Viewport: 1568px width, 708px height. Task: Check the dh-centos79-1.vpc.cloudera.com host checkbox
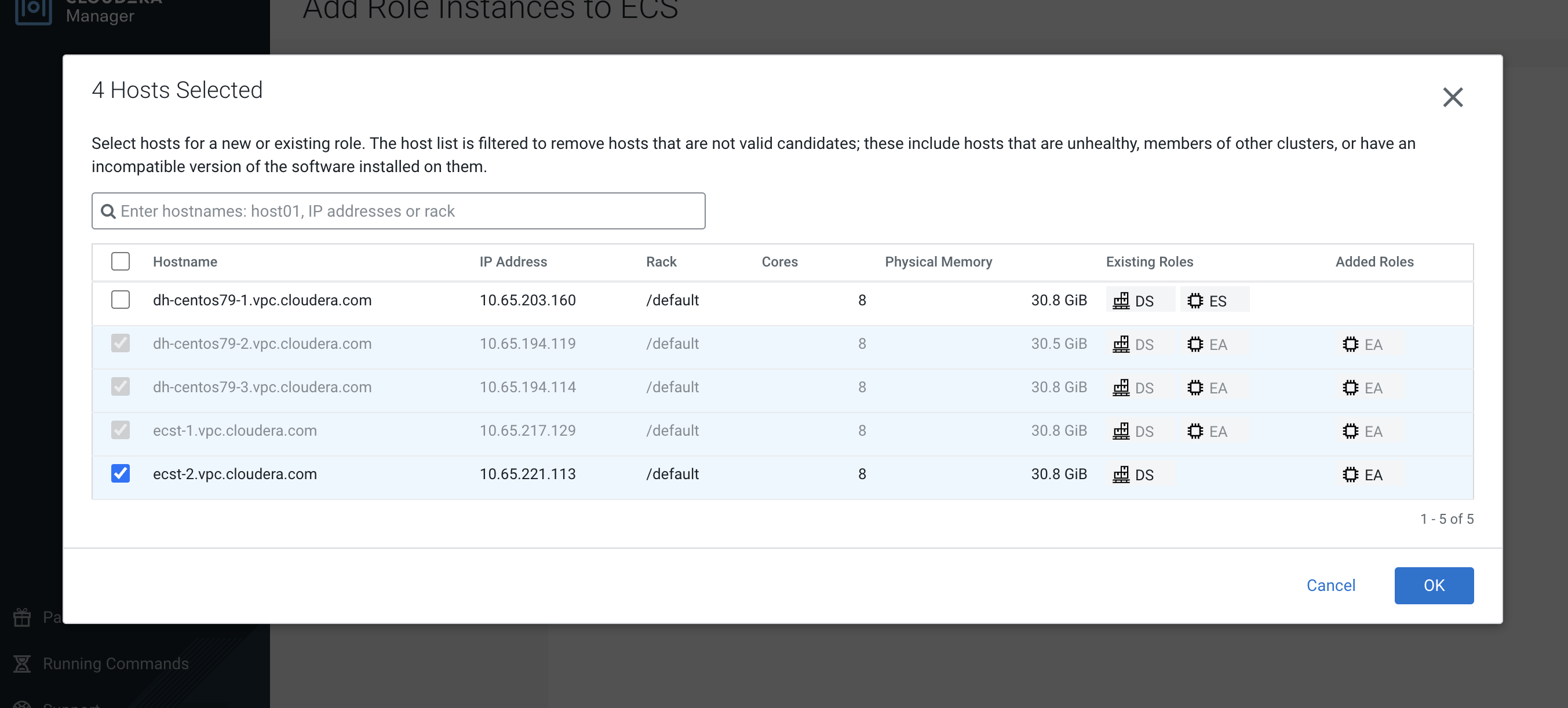(121, 300)
